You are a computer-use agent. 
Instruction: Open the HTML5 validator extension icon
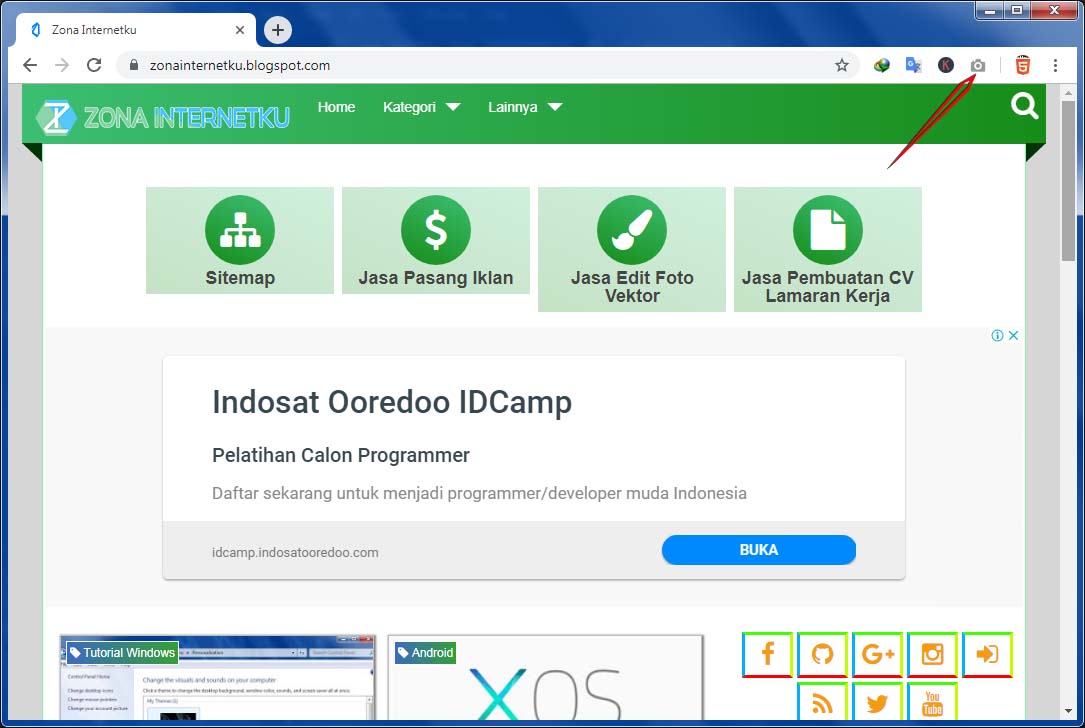click(1022, 64)
